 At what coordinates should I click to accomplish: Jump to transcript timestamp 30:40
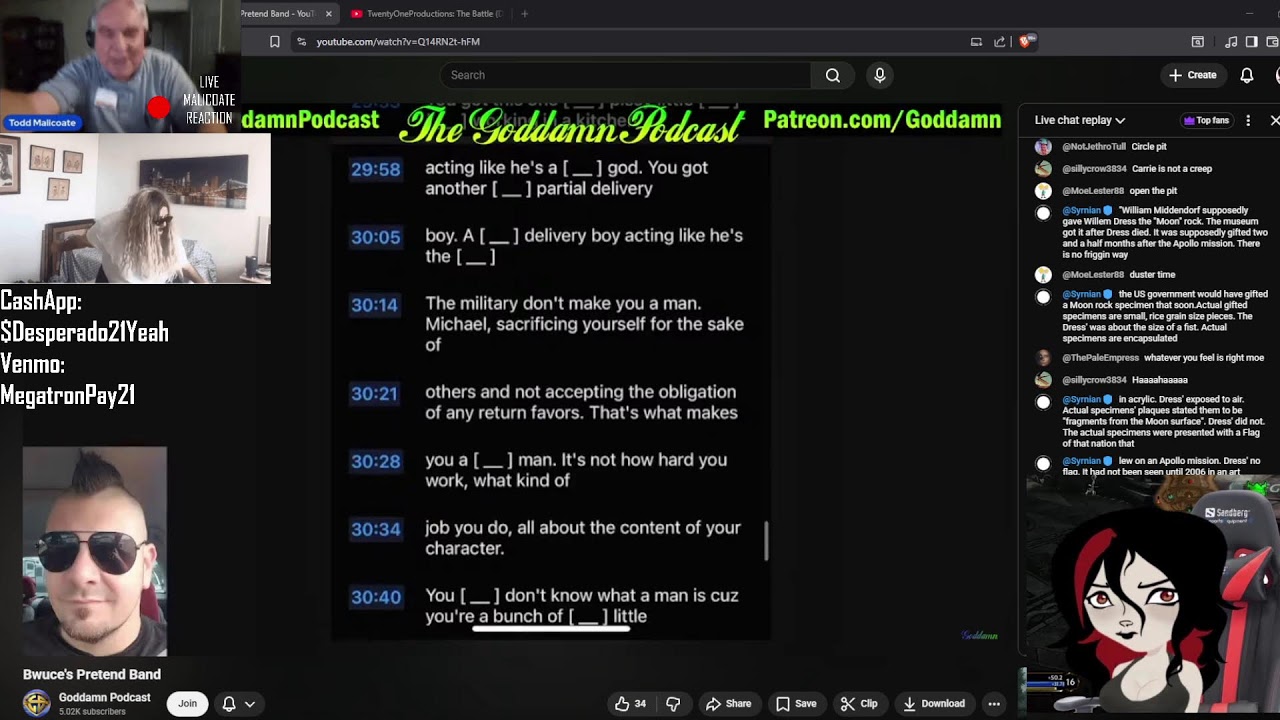(x=375, y=597)
